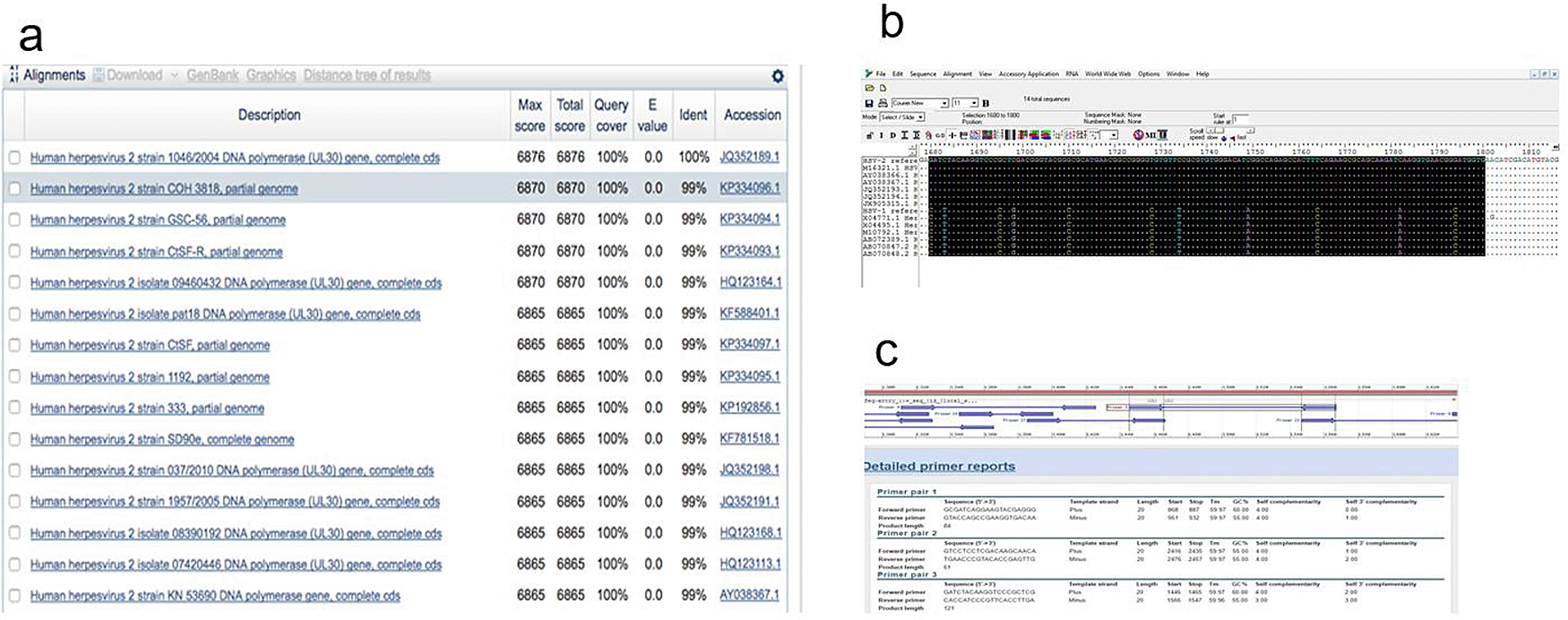Open the Courier New font dropdown
Viewport: 1568px width, 620px height.
pyautogui.click(x=943, y=103)
